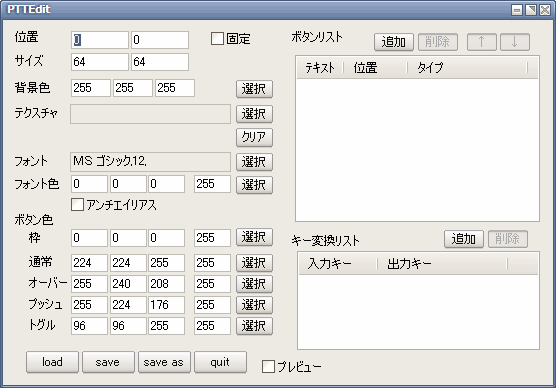Screen dimensions: 556x388
Task: Click the load button
Action: 52,362
